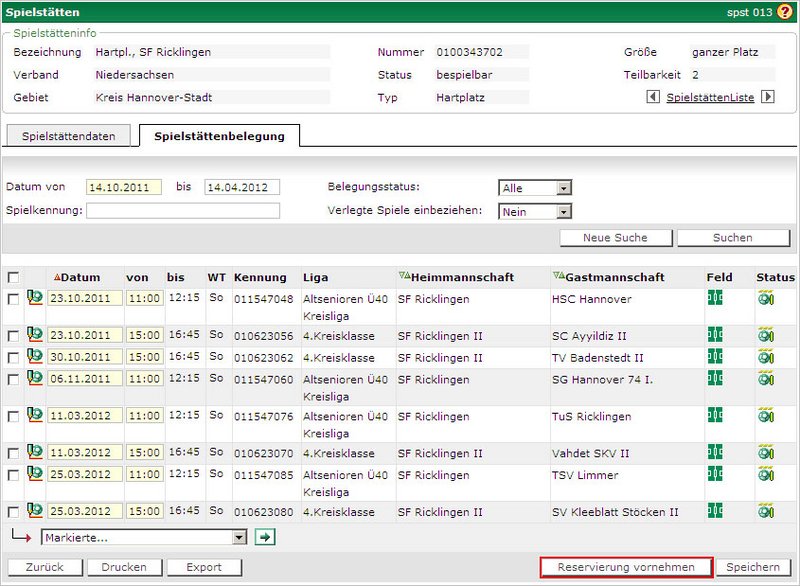This screenshot has width=800, height=586.
Task: Click status icon for TSV Limmer match
Action: [x=766, y=474]
